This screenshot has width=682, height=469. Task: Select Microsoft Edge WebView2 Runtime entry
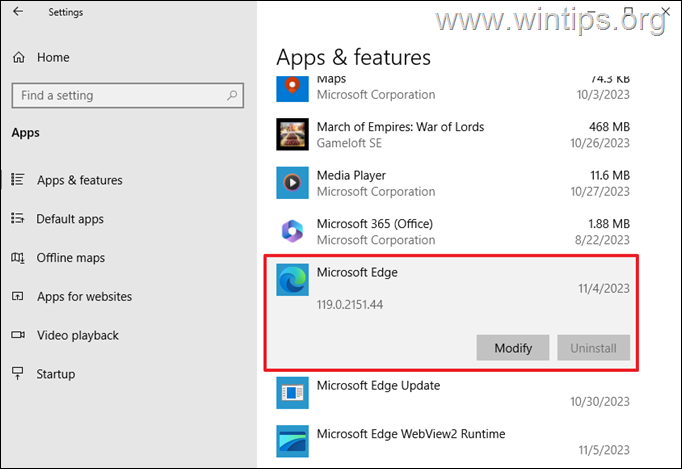click(453, 441)
